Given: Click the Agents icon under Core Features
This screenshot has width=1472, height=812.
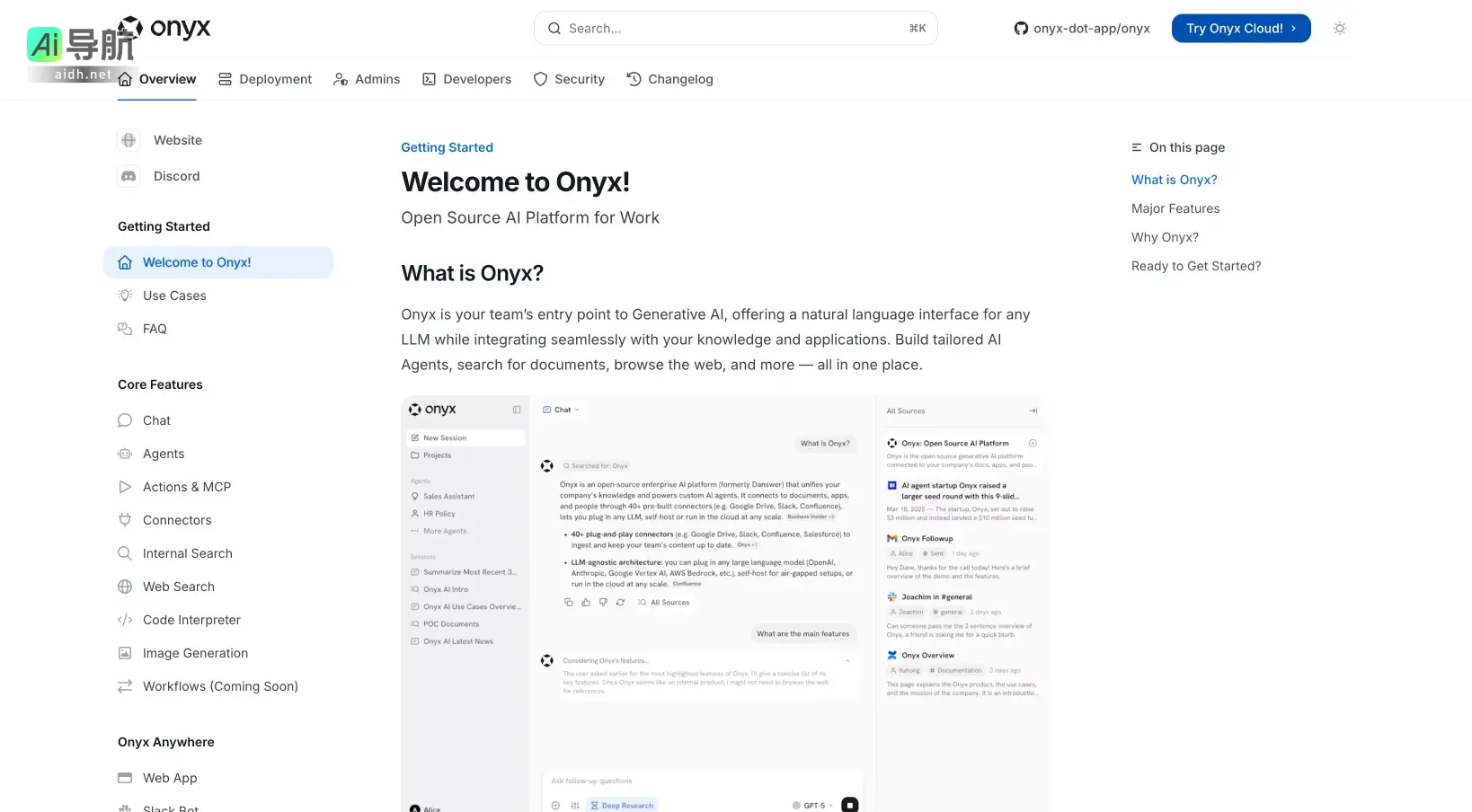Looking at the screenshot, I should pyautogui.click(x=124, y=454).
